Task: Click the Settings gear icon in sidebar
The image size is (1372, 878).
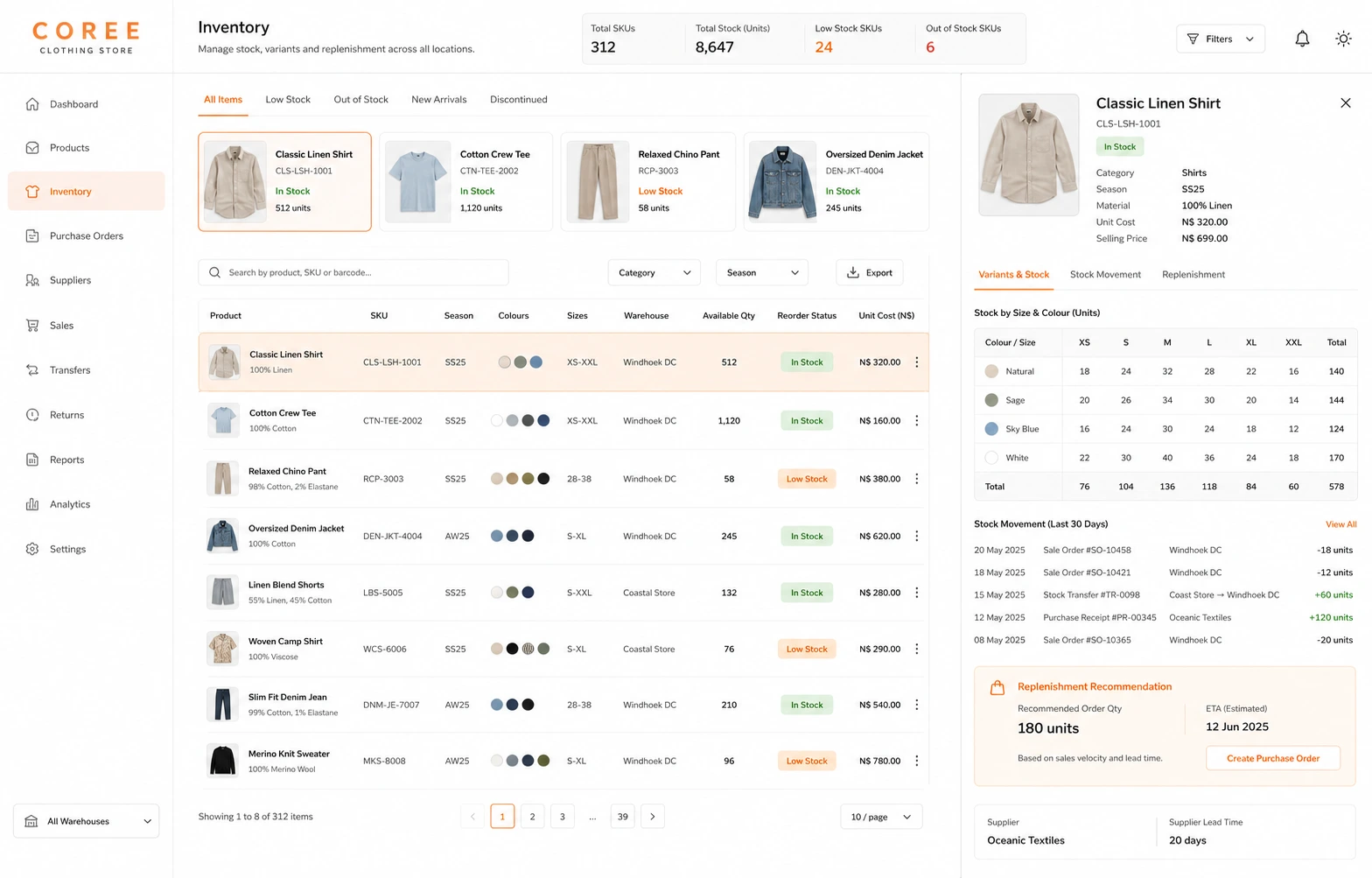Action: 32,549
